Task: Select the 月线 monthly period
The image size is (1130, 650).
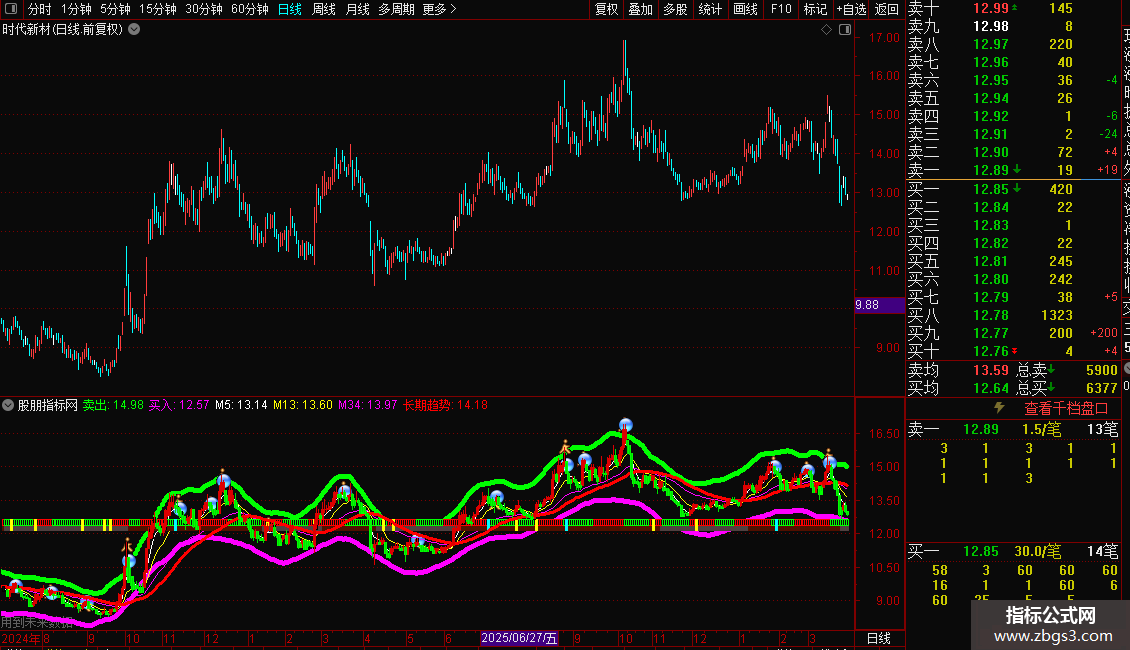Action: (x=357, y=9)
